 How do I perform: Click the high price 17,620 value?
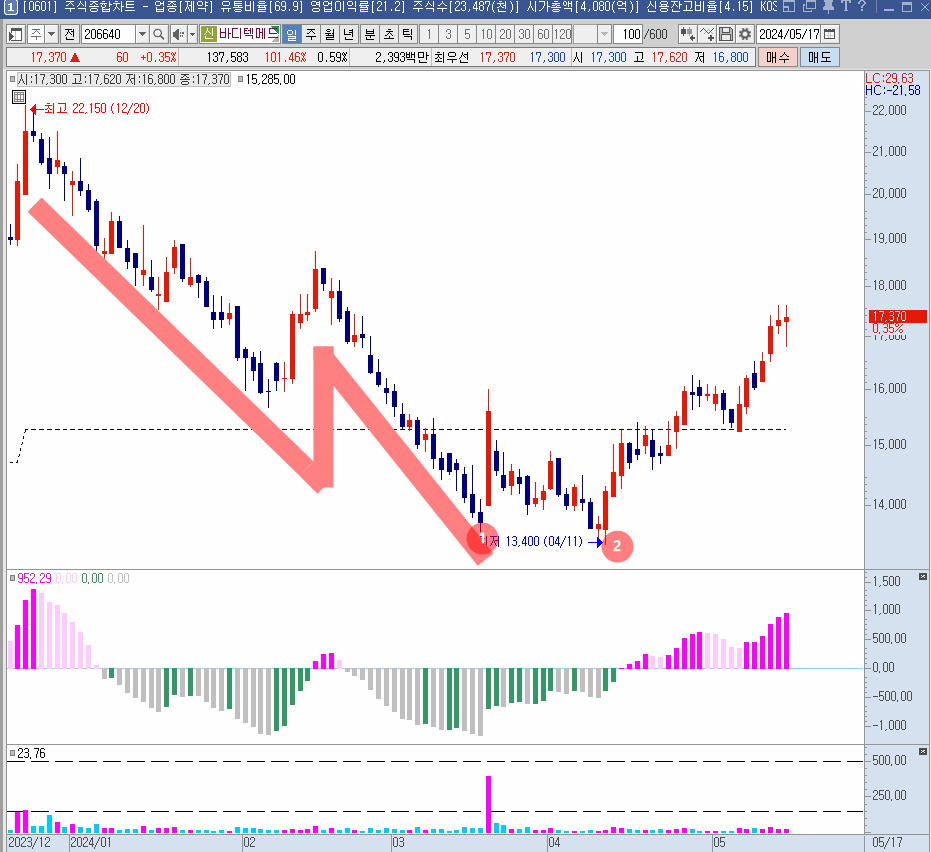(669, 58)
